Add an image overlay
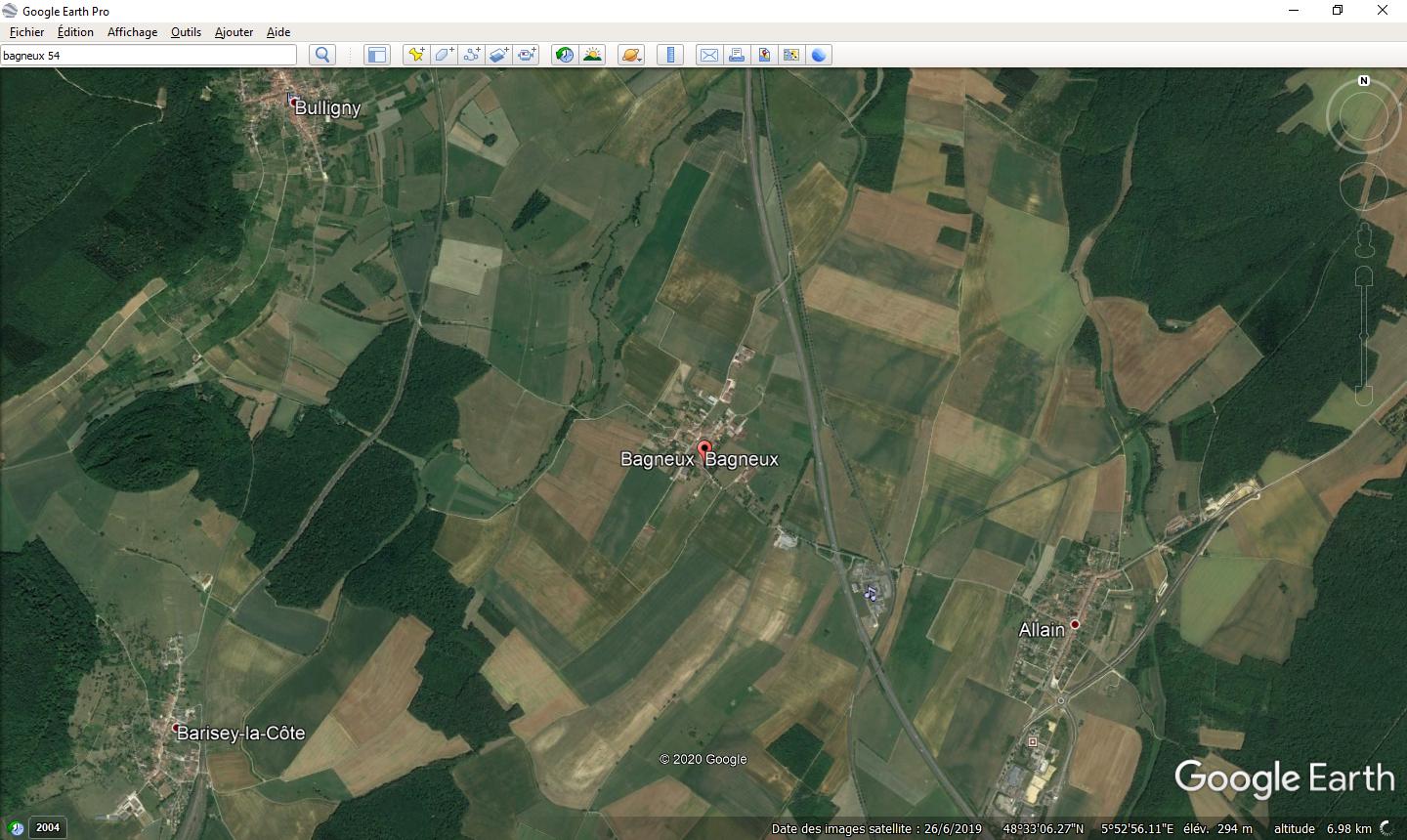Viewport: 1407px width, 840px height. coord(498,55)
